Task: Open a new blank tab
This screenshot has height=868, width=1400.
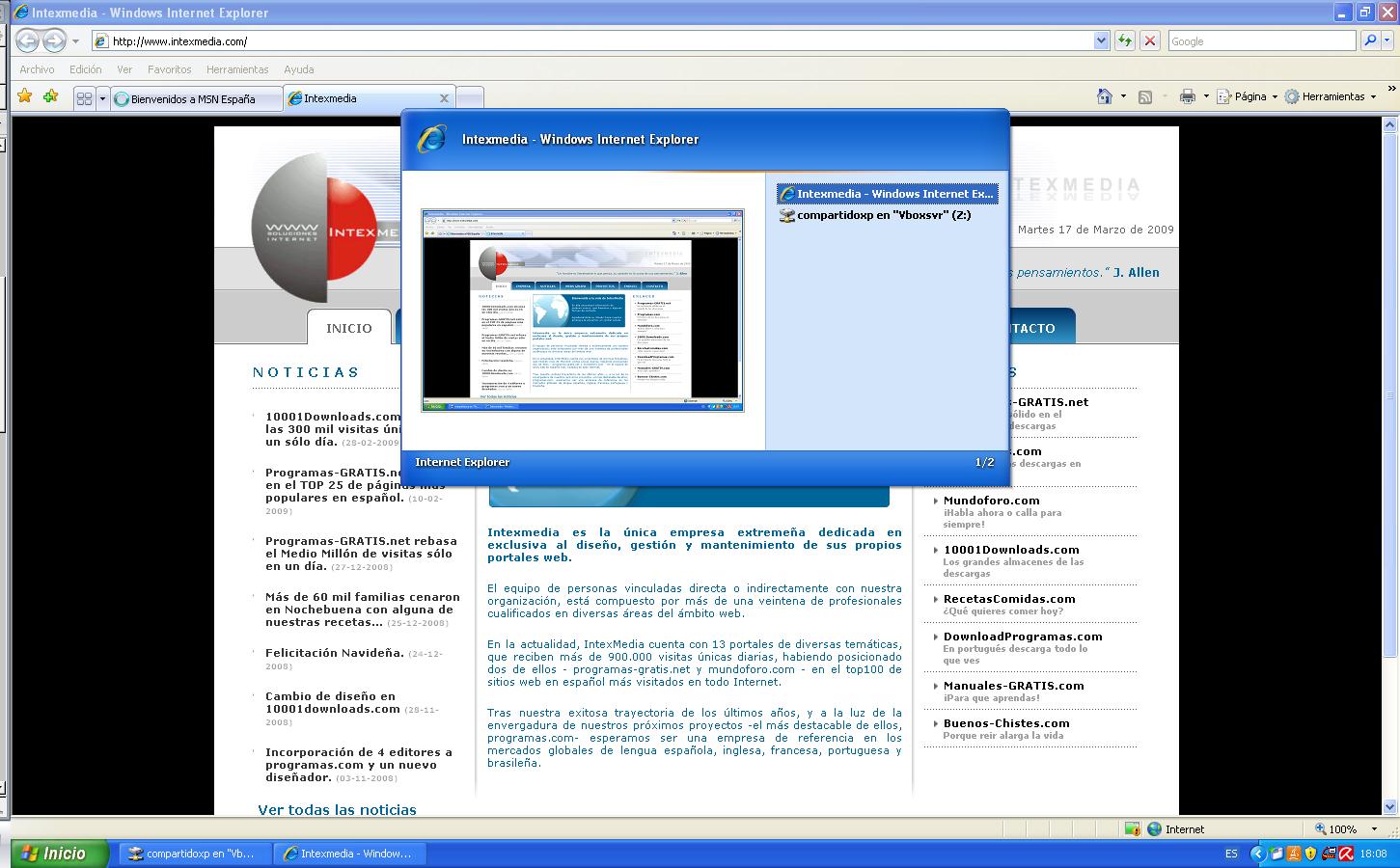Action: (x=470, y=98)
